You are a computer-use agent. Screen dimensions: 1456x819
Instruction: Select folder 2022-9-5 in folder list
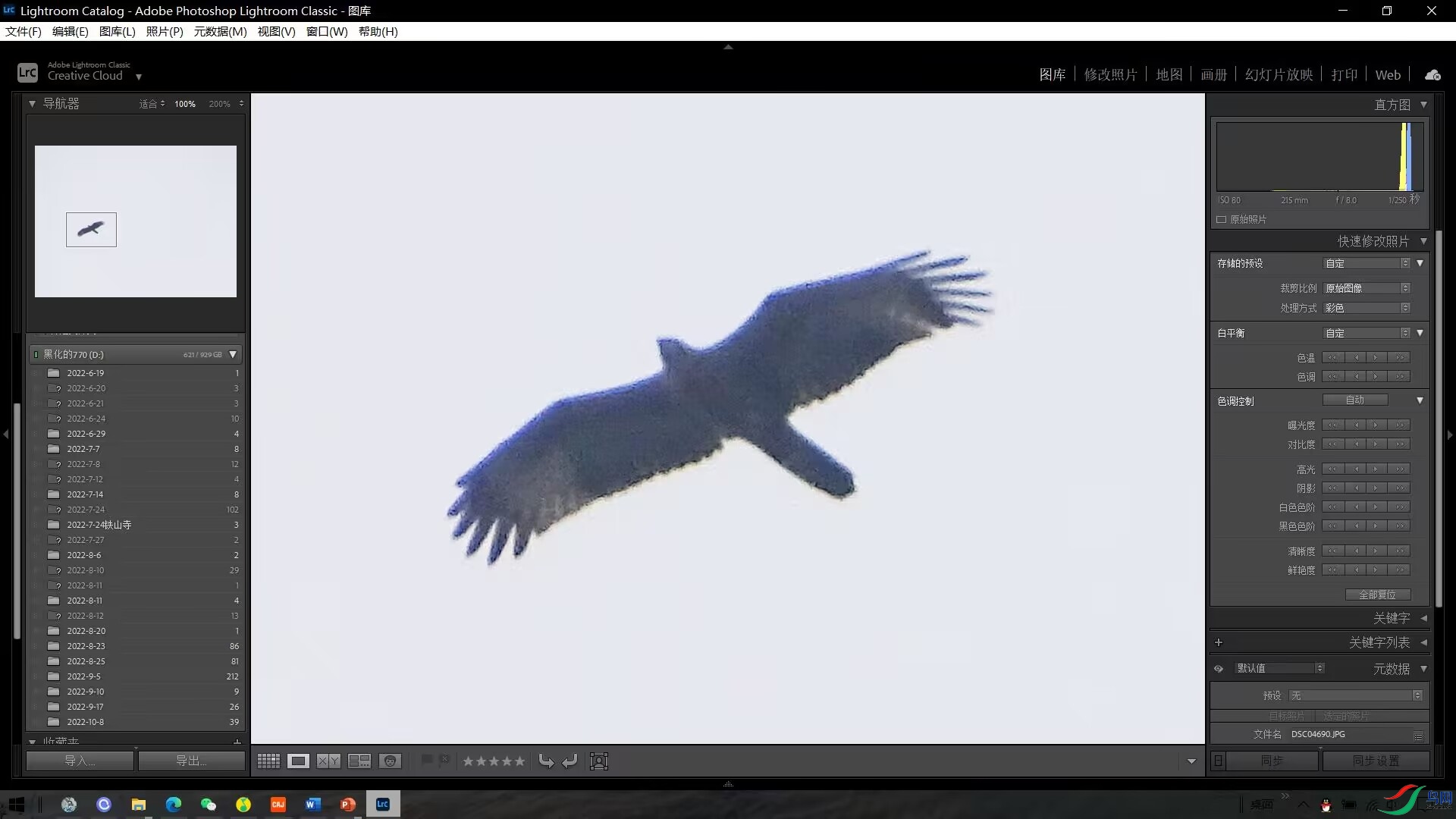83,676
